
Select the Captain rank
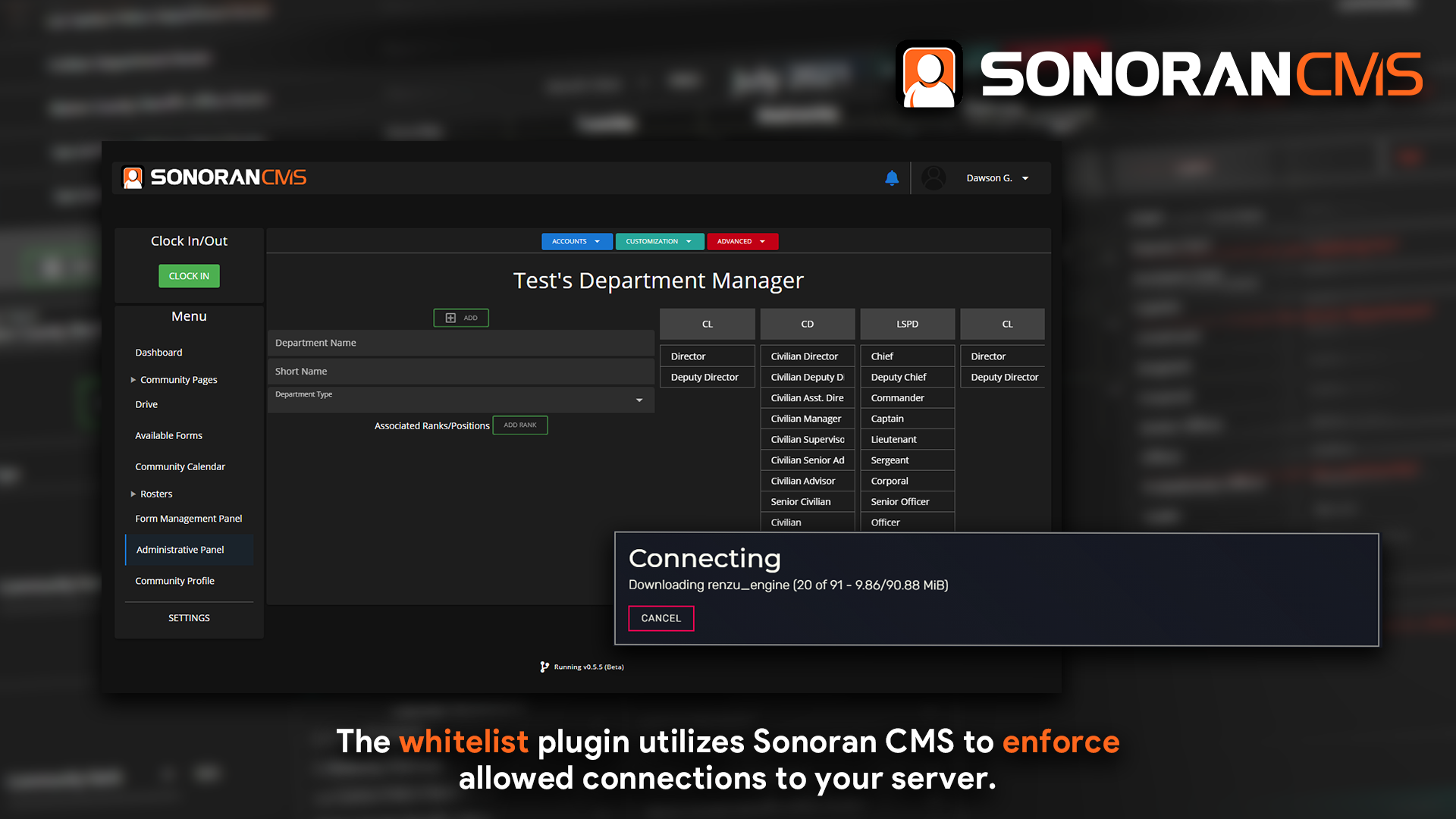coord(908,419)
